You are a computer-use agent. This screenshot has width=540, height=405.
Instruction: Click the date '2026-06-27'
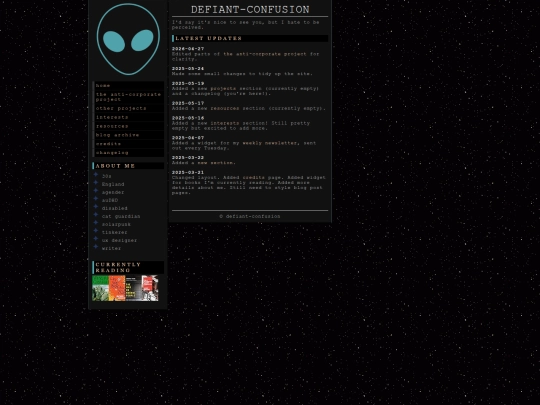click(x=188, y=49)
